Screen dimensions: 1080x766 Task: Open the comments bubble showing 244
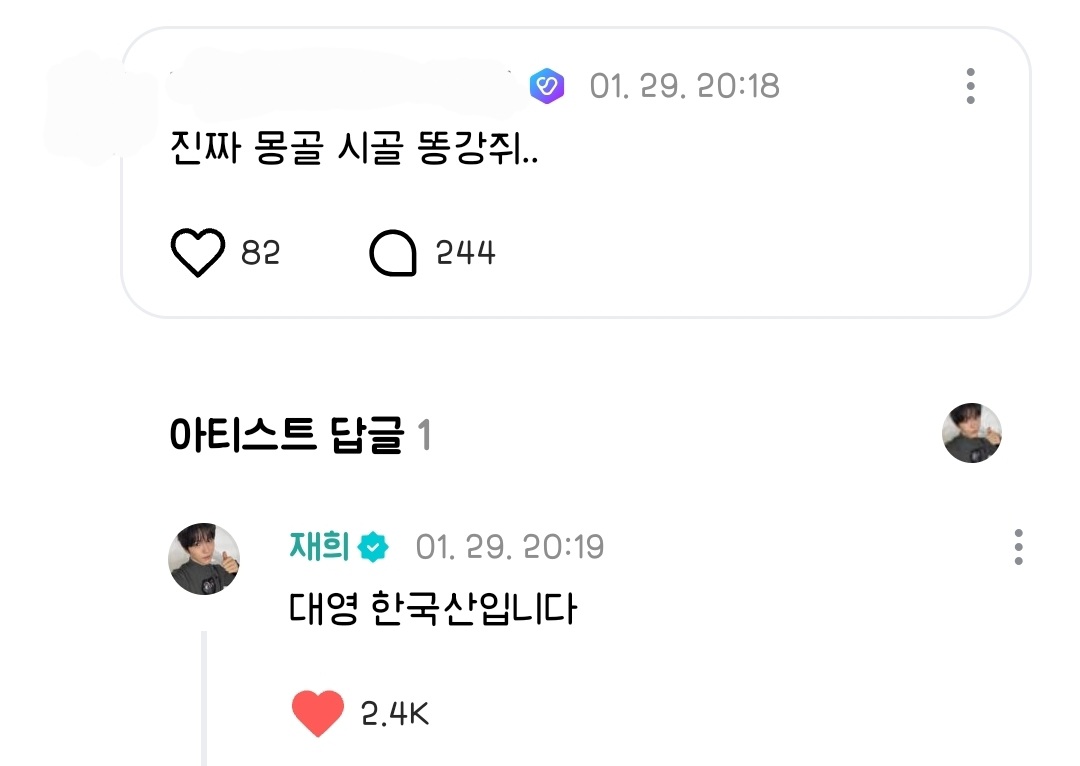pyautogui.click(x=393, y=253)
